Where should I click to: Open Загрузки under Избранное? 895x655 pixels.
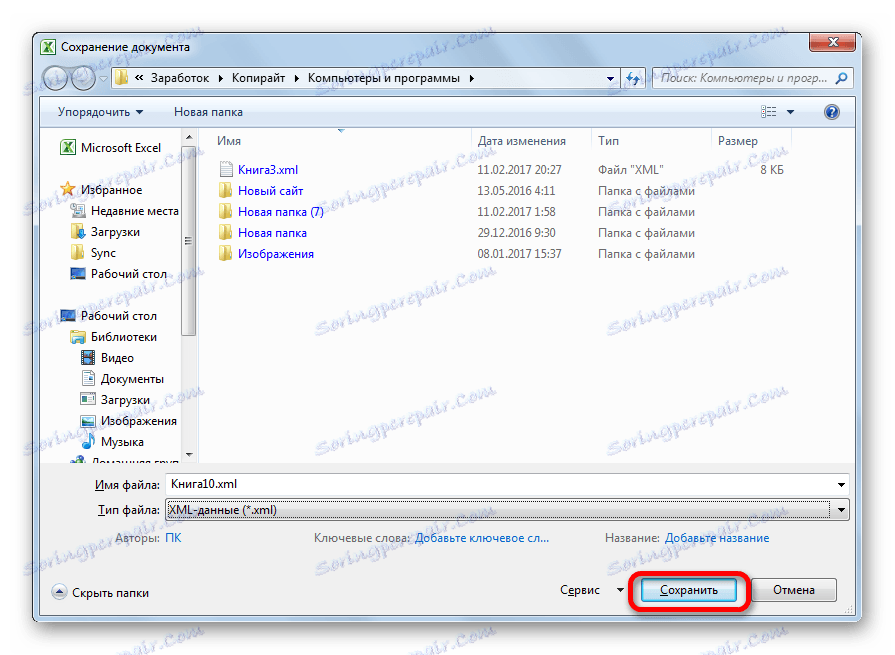click(x=105, y=232)
